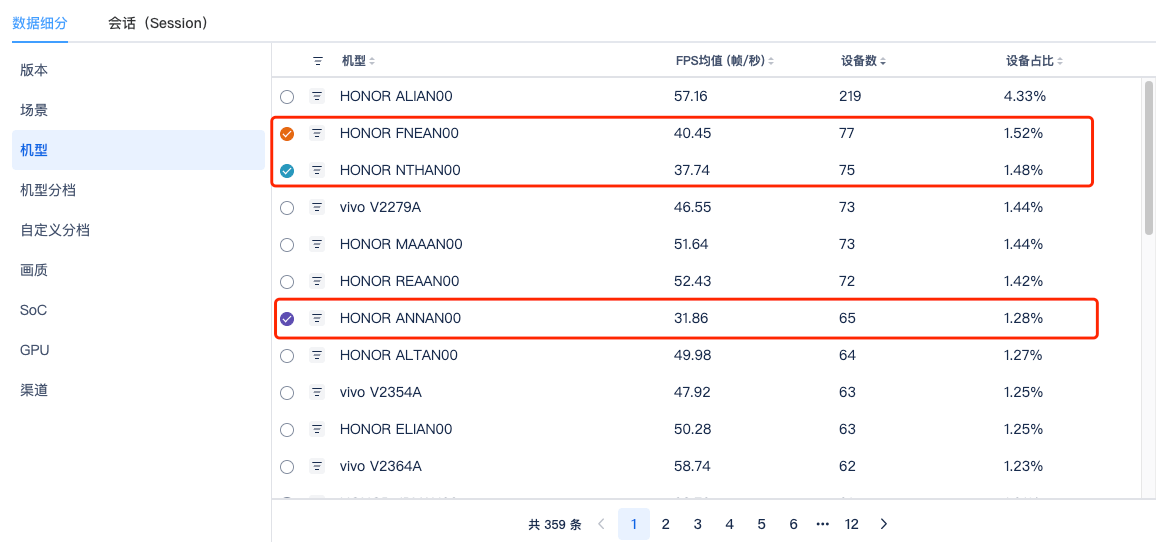The width and height of the screenshot is (1172, 551).
Task: Click filter icon beside HONOR ANNAN00
Action: tap(317, 319)
